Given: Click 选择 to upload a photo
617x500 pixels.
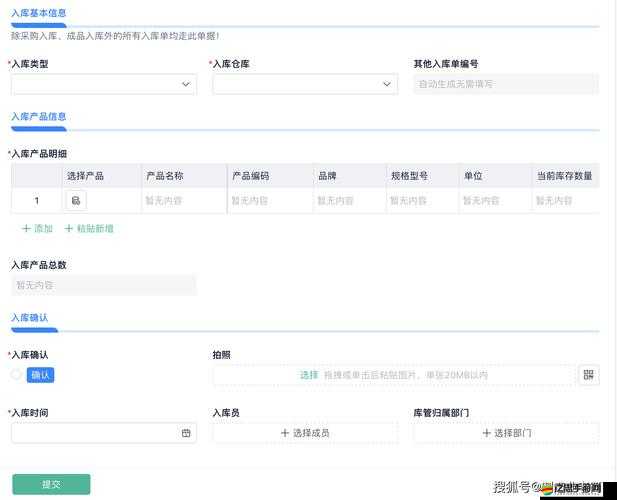Looking at the screenshot, I should (309, 375).
